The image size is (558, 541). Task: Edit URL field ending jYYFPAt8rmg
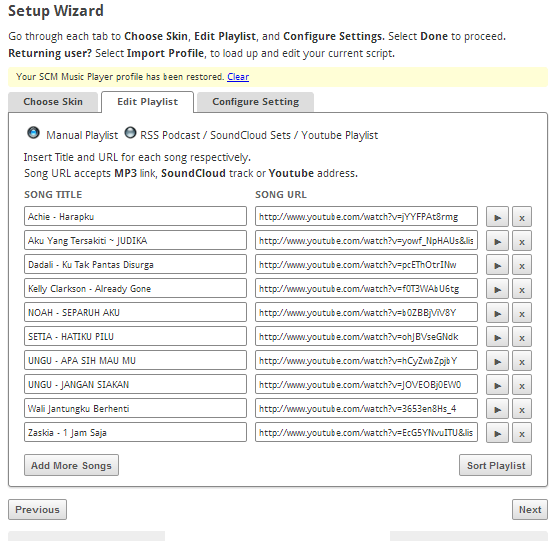click(366, 216)
